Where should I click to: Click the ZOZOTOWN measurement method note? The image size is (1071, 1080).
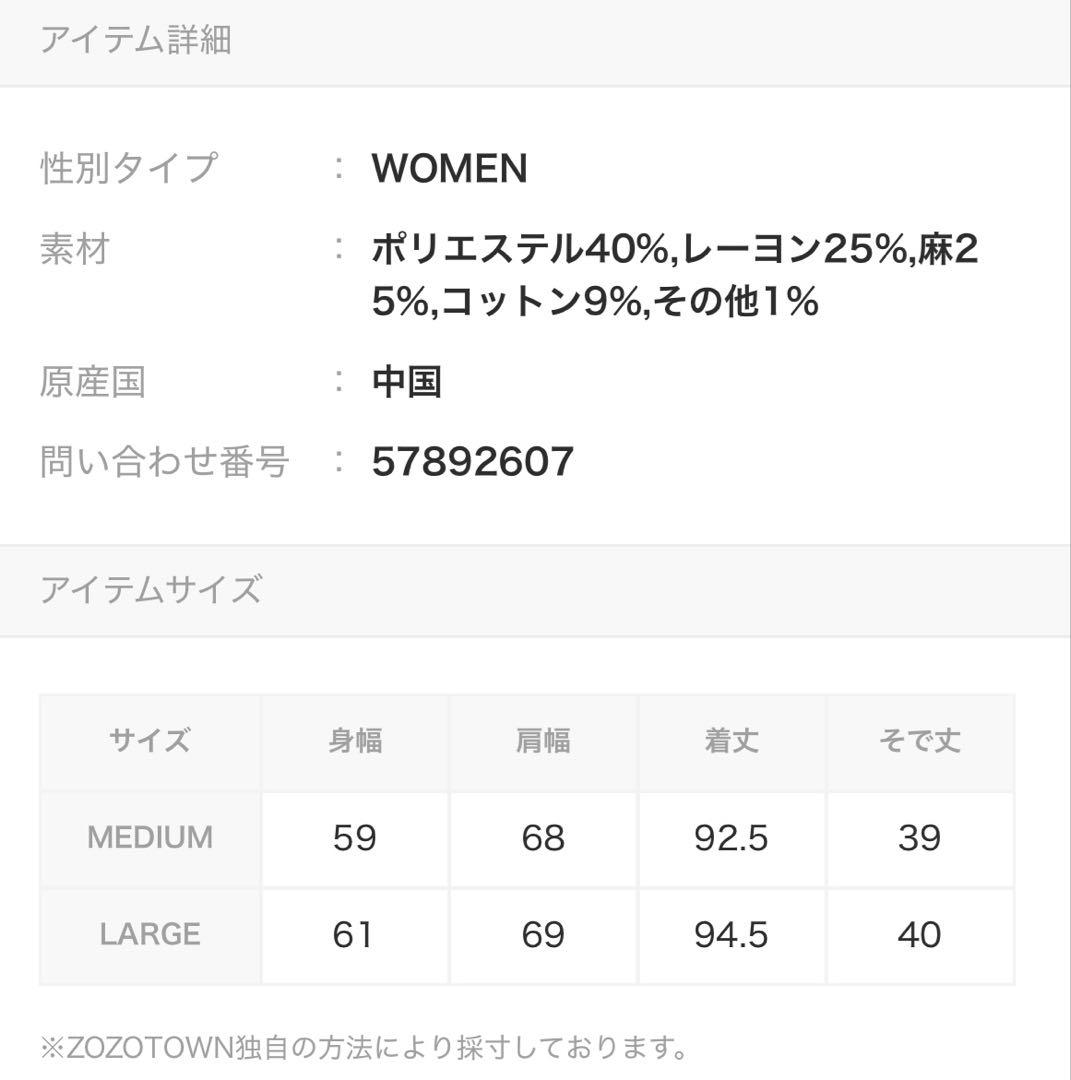pos(364,1048)
